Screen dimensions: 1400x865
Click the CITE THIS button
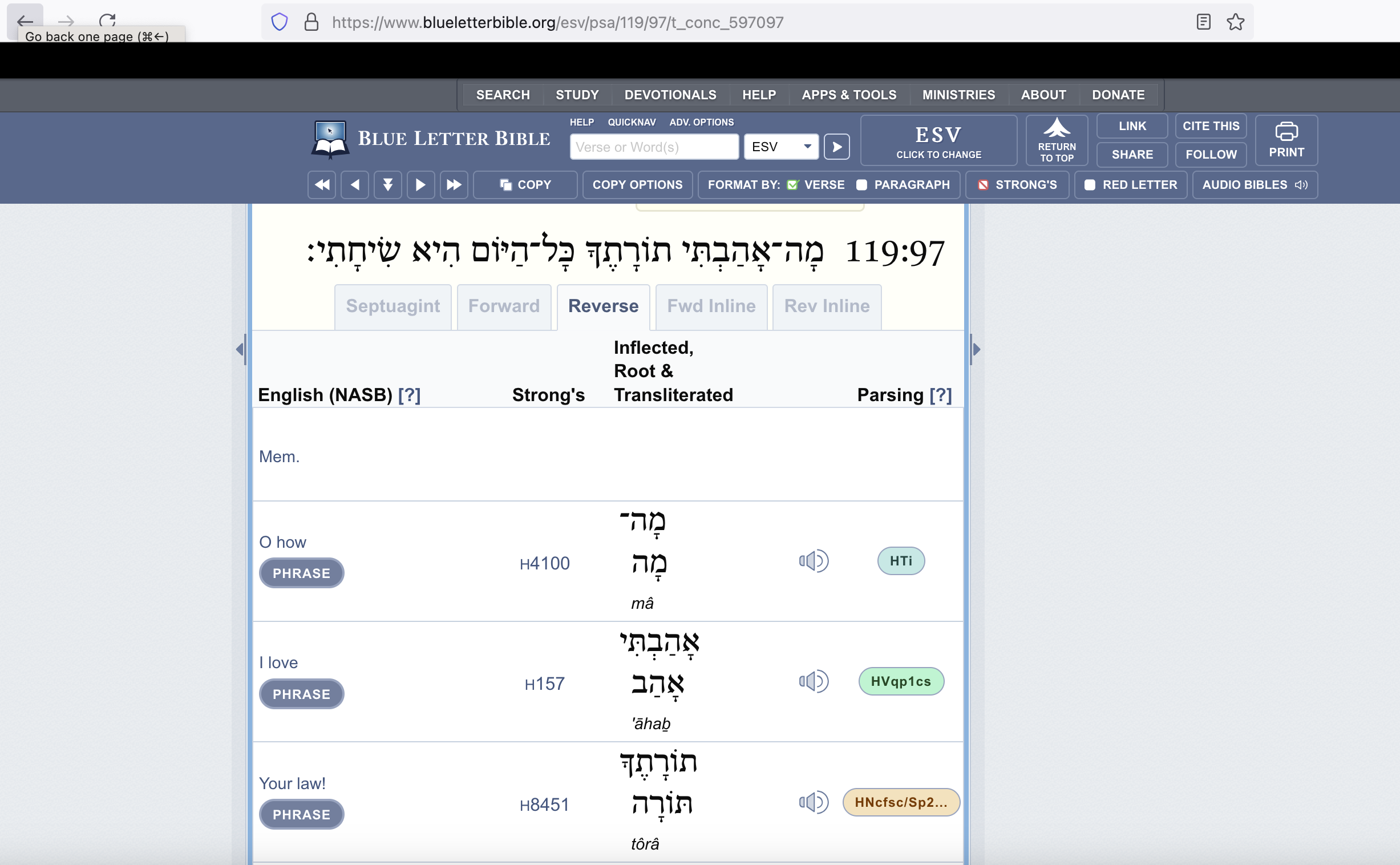(1211, 126)
